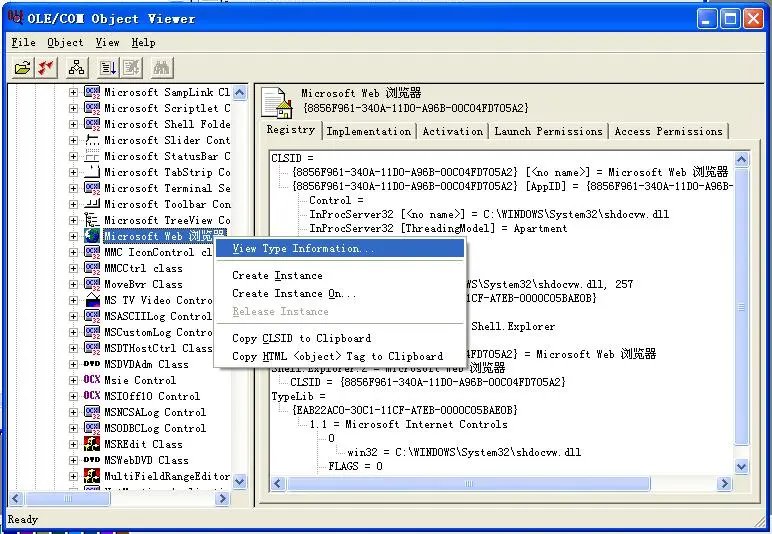Click registry pane horizontal scroll right arrow
The height and width of the screenshot is (534, 772).
[x=724, y=483]
